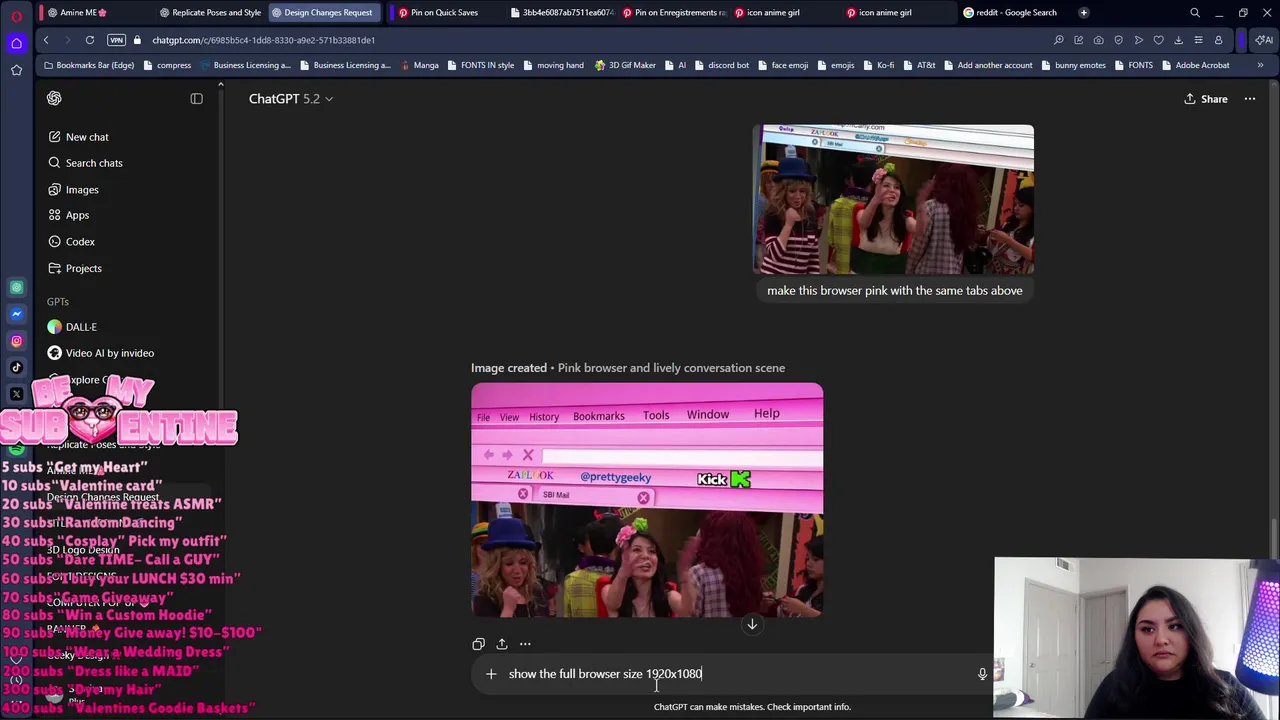This screenshot has width=1280, height=720.
Task: Open the compress bookmark
Action: [x=167, y=65]
